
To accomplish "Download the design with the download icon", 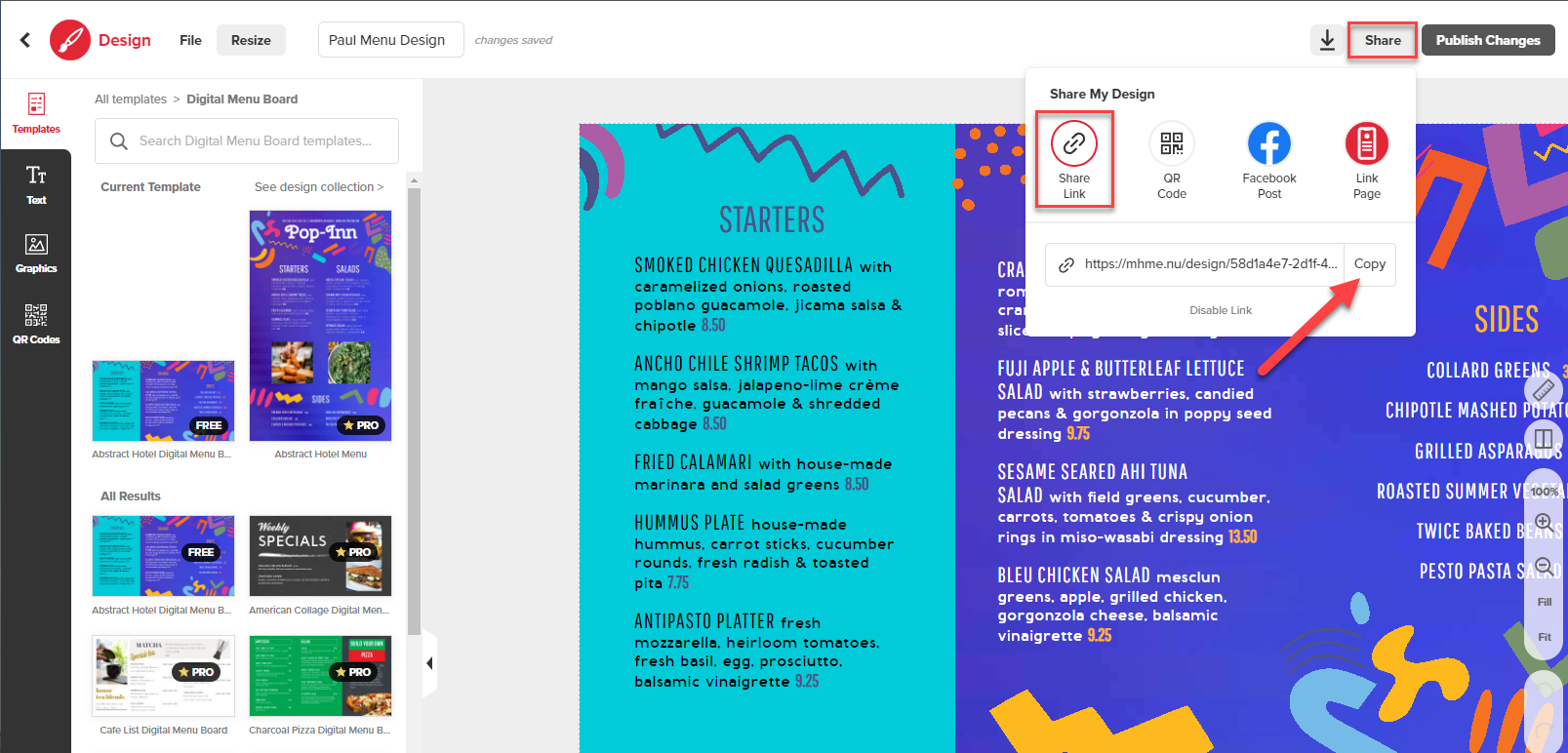I will (1327, 40).
